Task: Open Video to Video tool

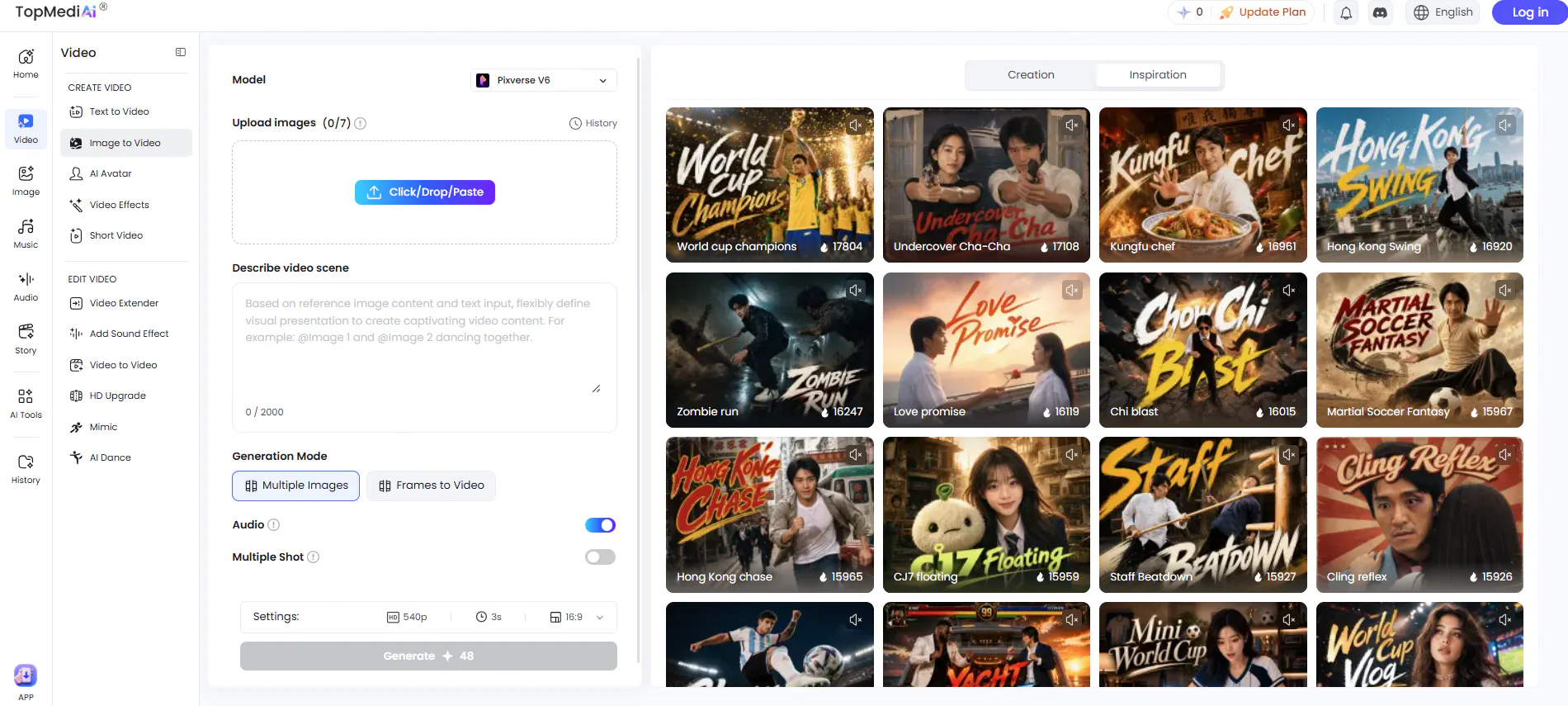Action: [125, 365]
